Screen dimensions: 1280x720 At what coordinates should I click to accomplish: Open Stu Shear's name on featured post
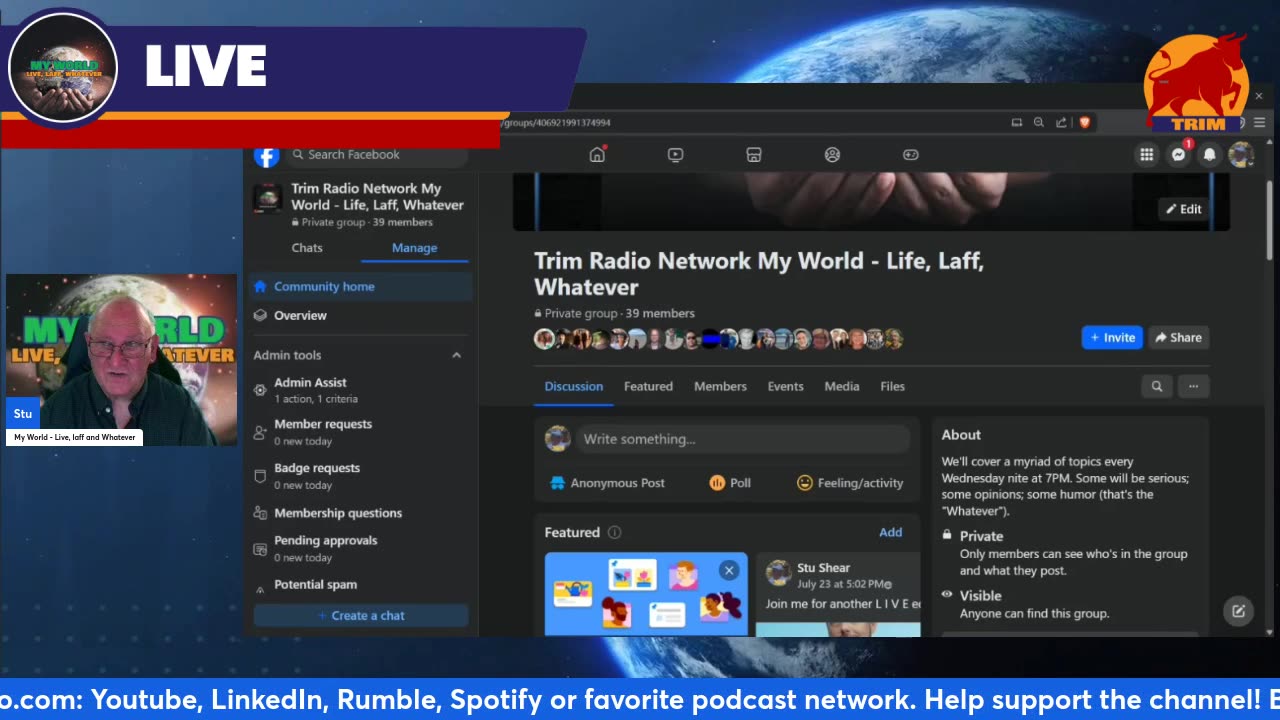click(823, 568)
